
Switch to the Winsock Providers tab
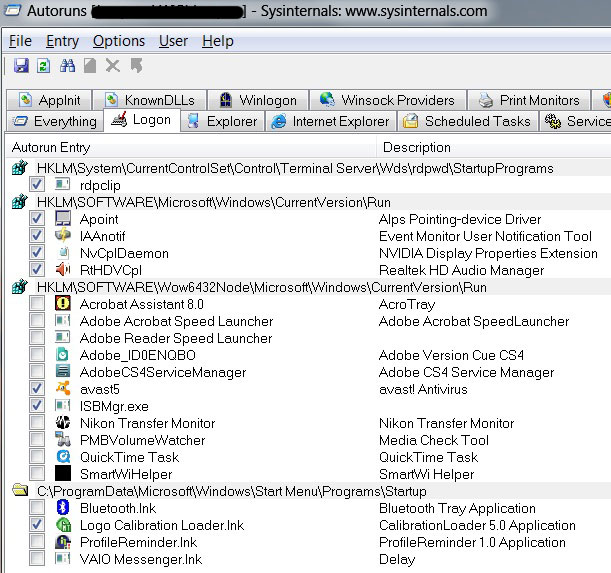click(x=387, y=100)
